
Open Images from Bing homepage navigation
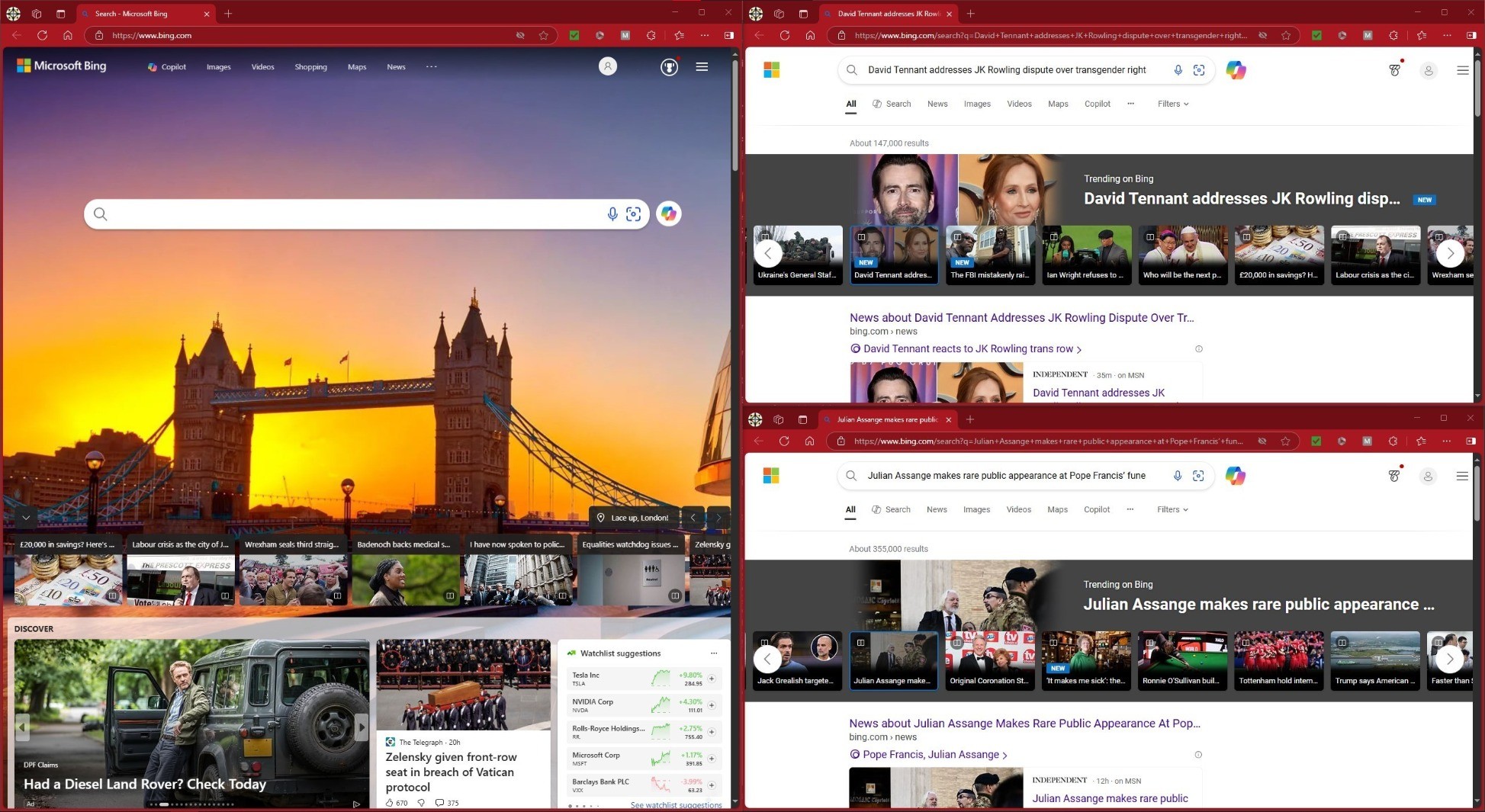pyautogui.click(x=218, y=67)
